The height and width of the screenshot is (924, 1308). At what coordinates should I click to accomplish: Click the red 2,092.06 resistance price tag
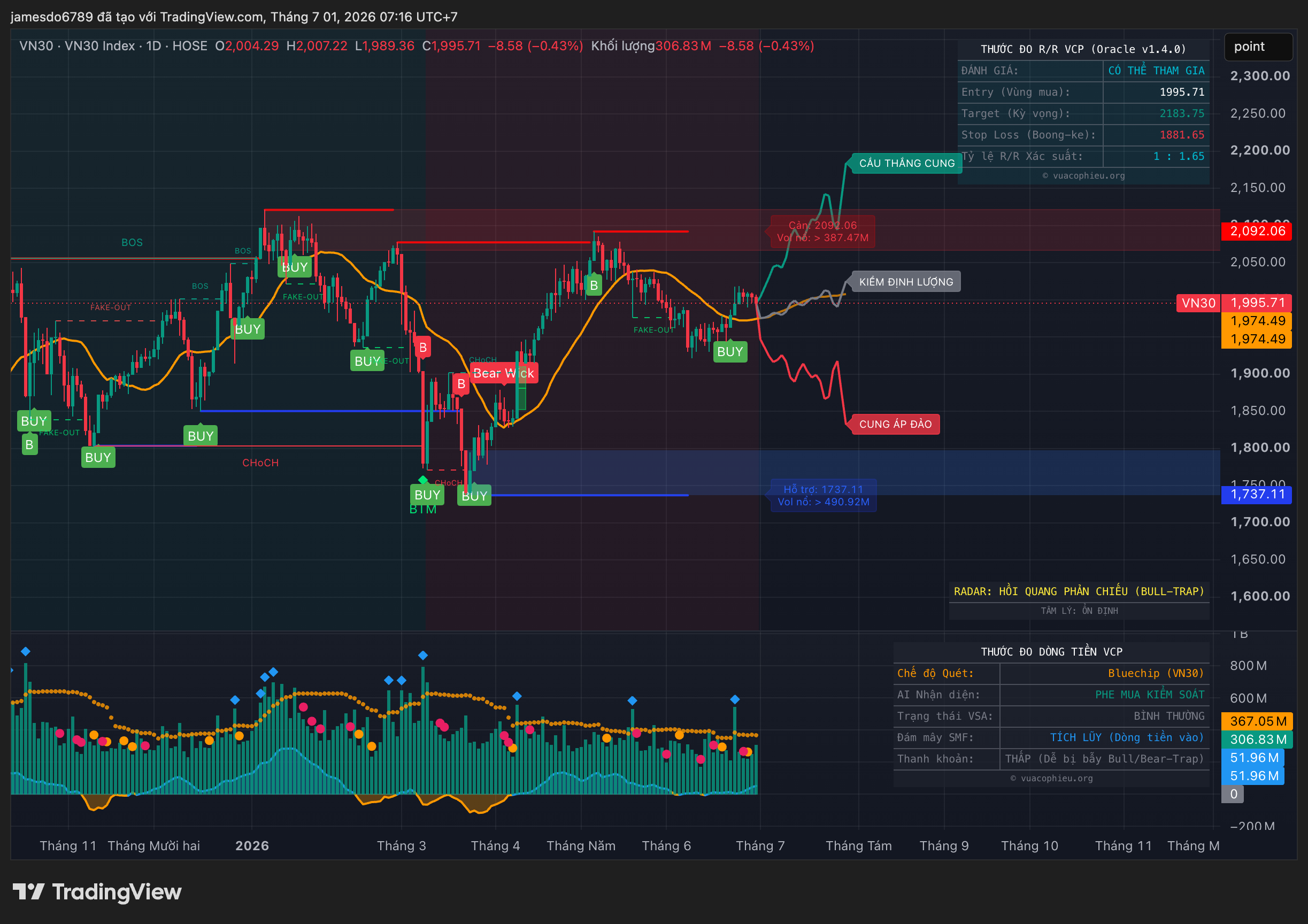1257,230
